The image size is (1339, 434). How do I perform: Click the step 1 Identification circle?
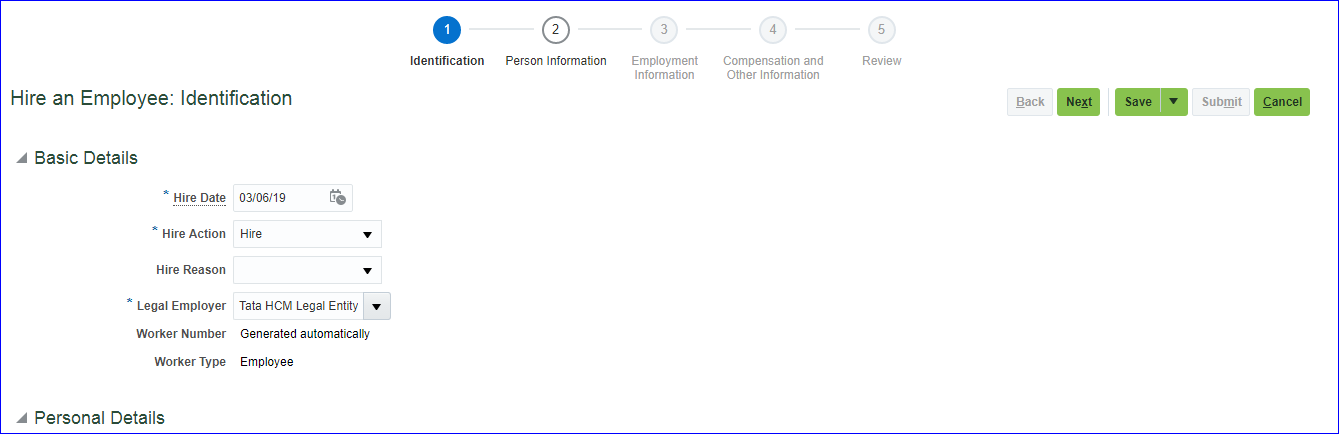(447, 30)
